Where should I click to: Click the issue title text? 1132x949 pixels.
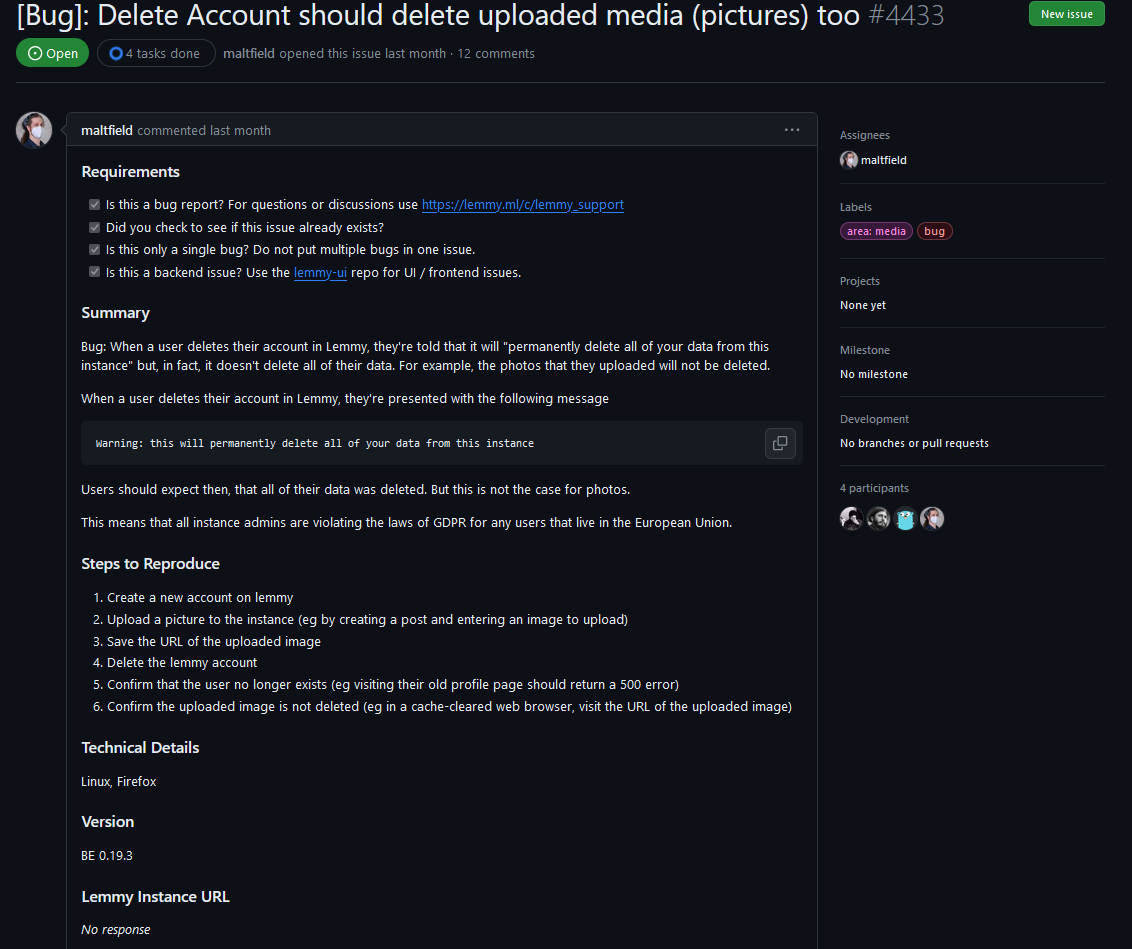tap(438, 14)
